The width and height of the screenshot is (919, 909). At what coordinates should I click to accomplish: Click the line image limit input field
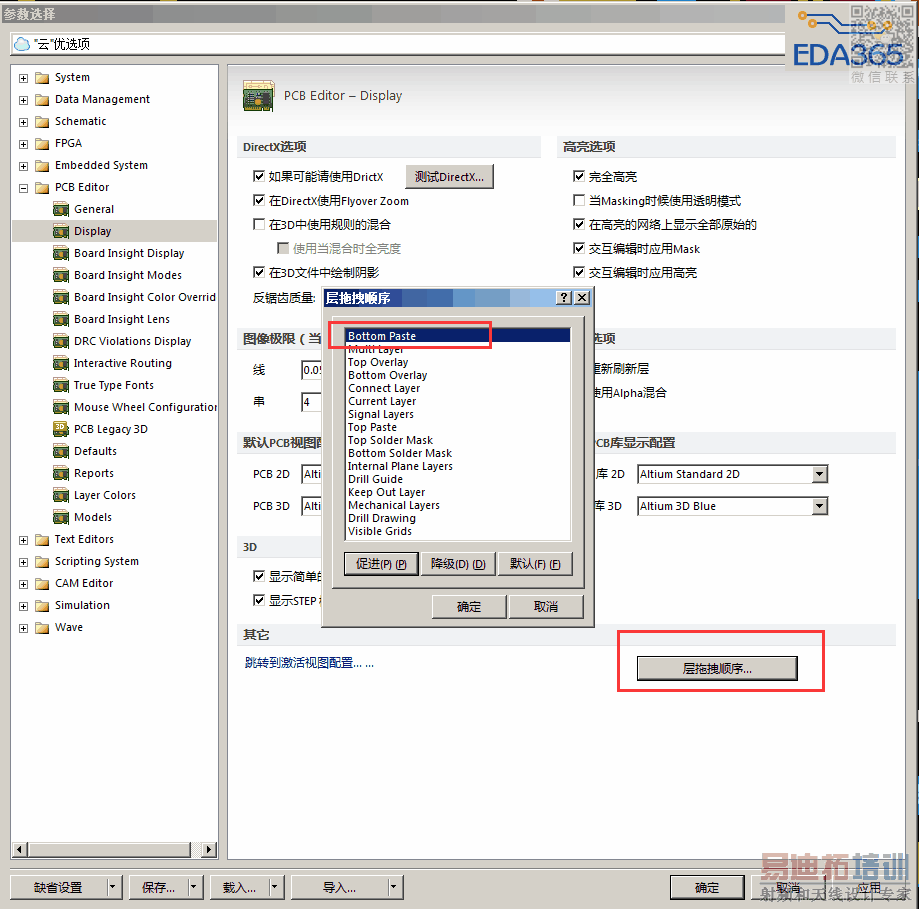tap(312, 370)
